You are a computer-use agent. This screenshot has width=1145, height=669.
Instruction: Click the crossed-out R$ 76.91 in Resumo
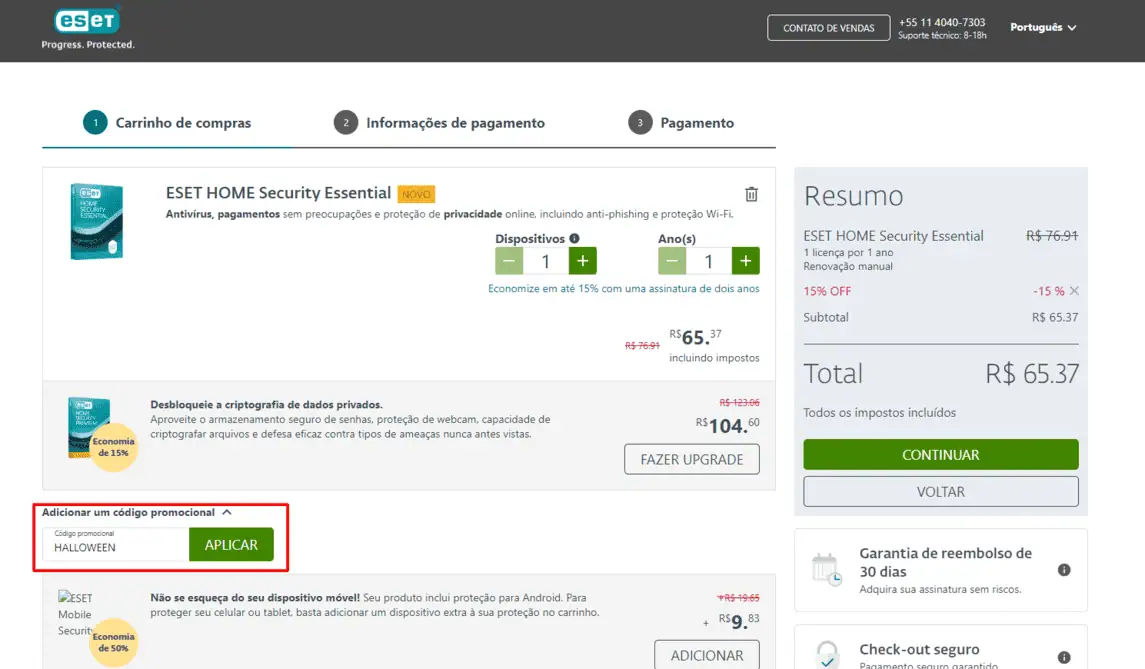coord(1052,235)
